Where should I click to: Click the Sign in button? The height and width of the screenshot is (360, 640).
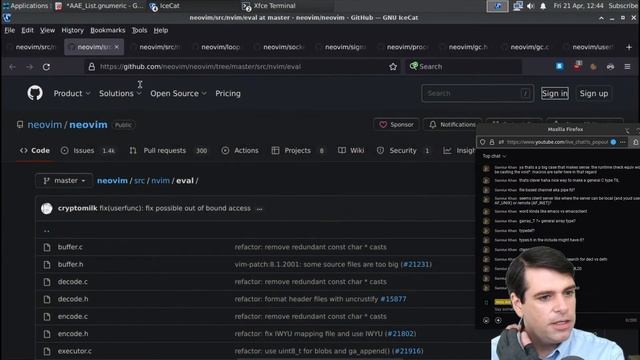pos(554,93)
